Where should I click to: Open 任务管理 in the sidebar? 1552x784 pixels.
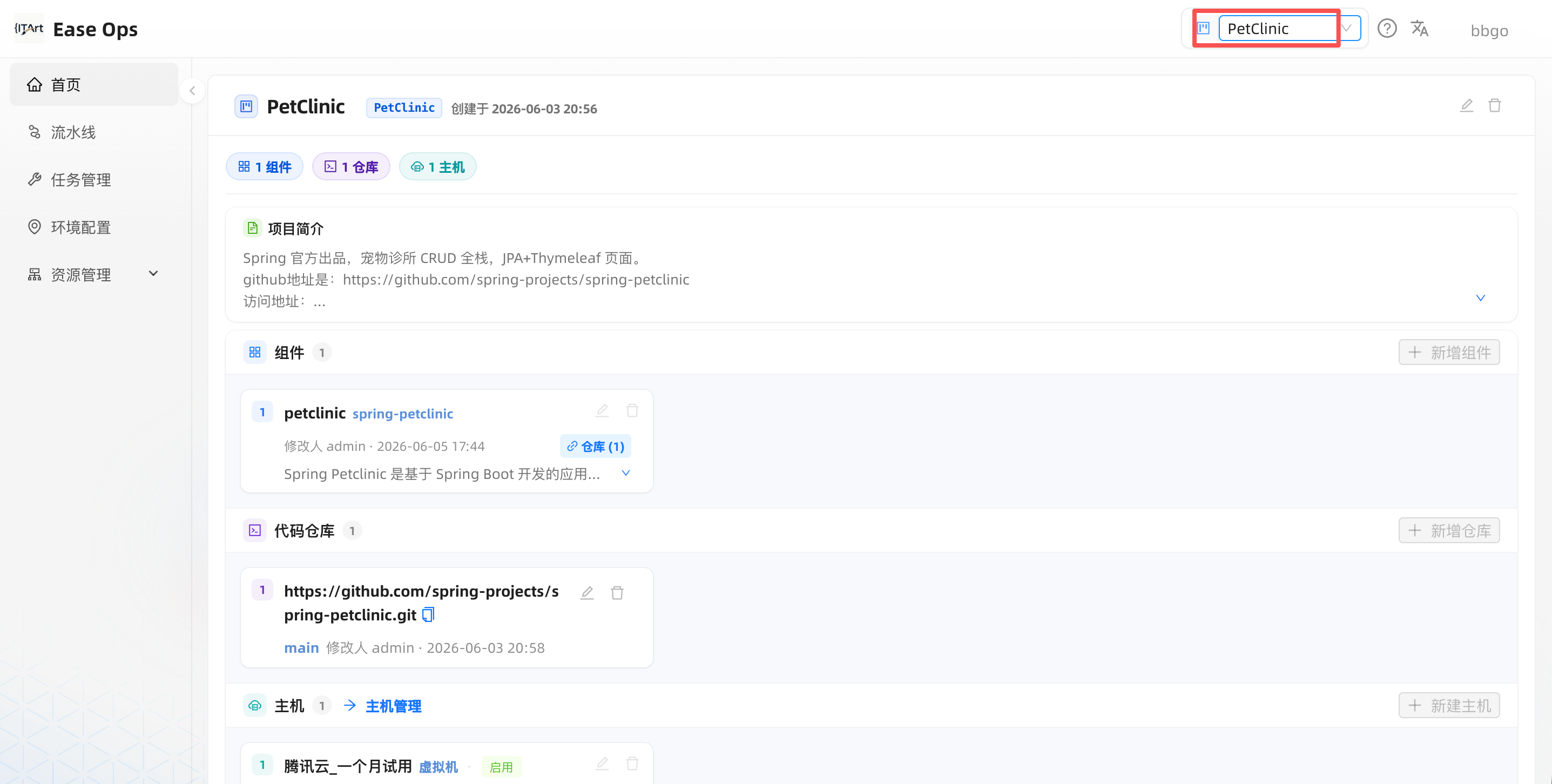[93, 180]
